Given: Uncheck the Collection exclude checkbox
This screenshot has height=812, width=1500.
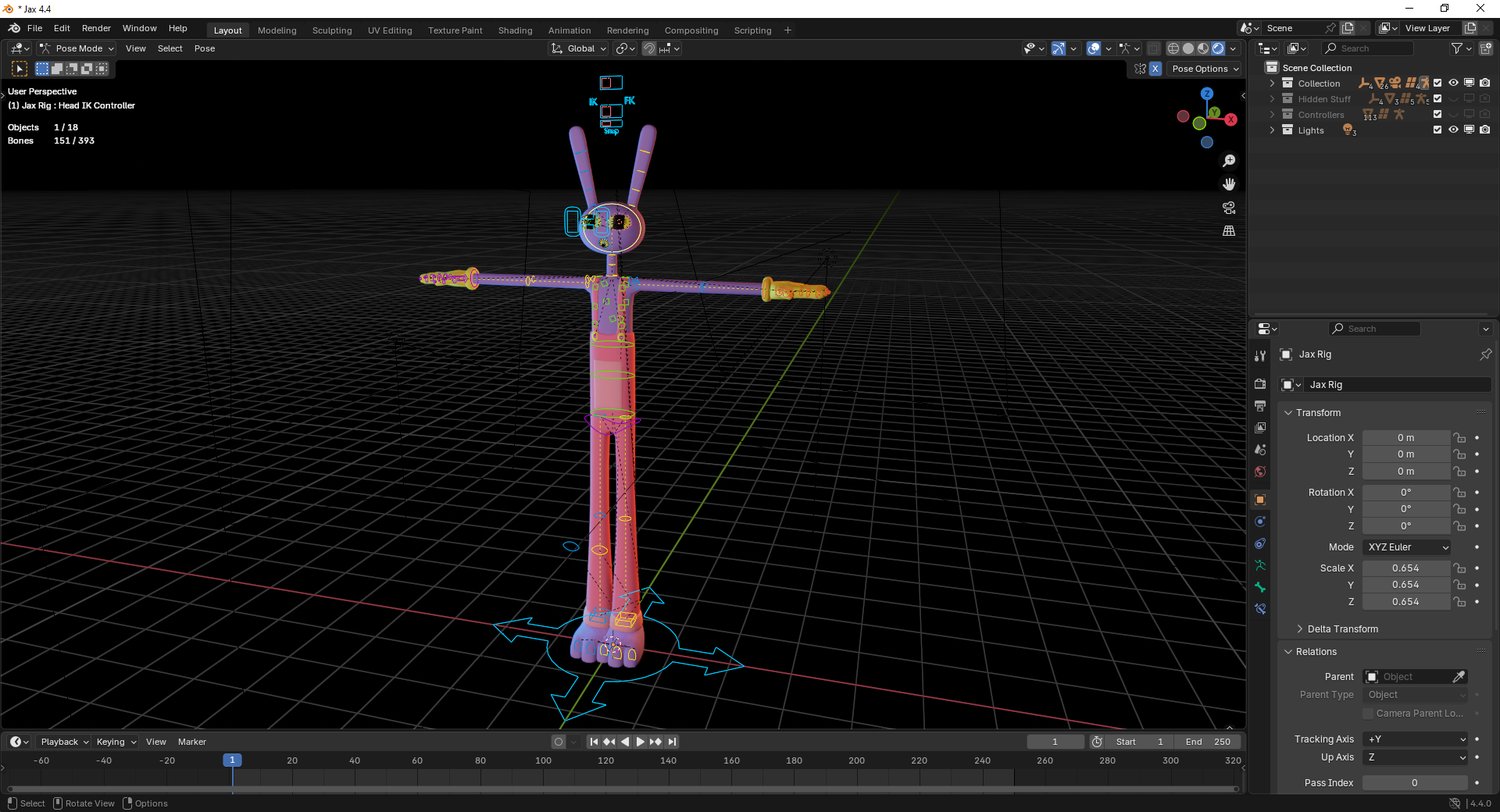Looking at the screenshot, I should tap(1438, 84).
